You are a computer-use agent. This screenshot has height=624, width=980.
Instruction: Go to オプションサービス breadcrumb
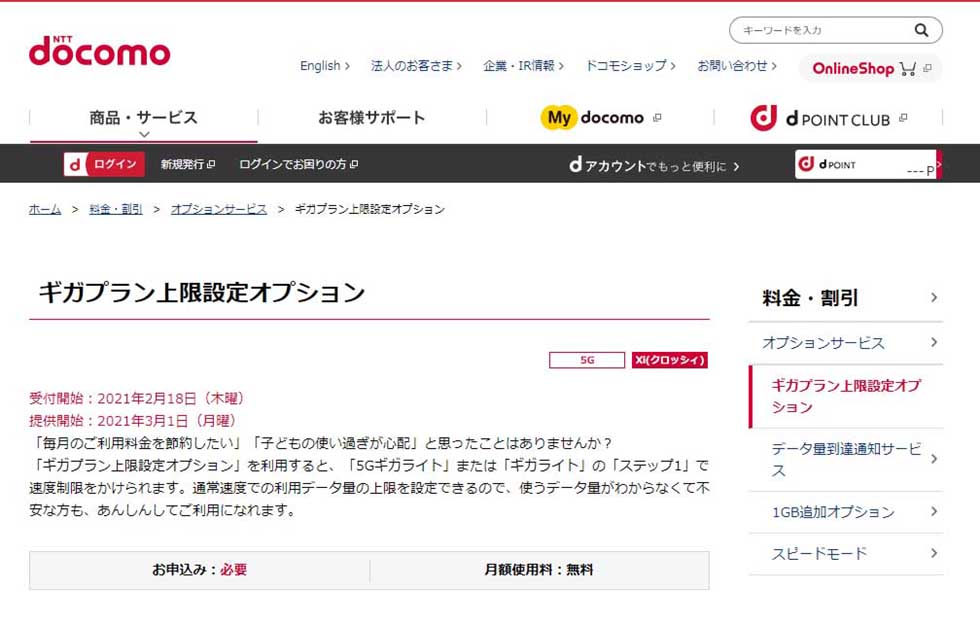(x=219, y=209)
